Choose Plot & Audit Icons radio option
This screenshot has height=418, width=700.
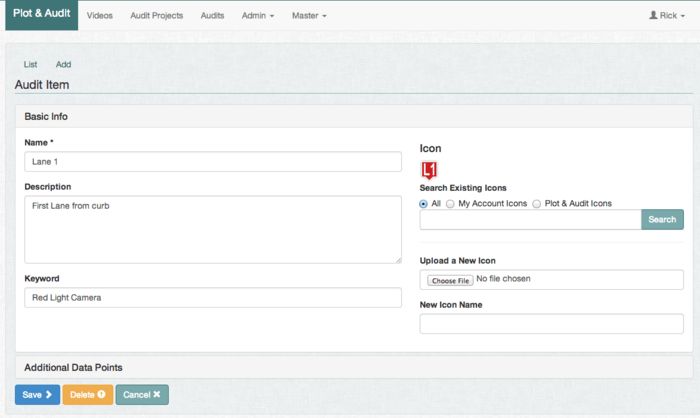pyautogui.click(x=537, y=204)
